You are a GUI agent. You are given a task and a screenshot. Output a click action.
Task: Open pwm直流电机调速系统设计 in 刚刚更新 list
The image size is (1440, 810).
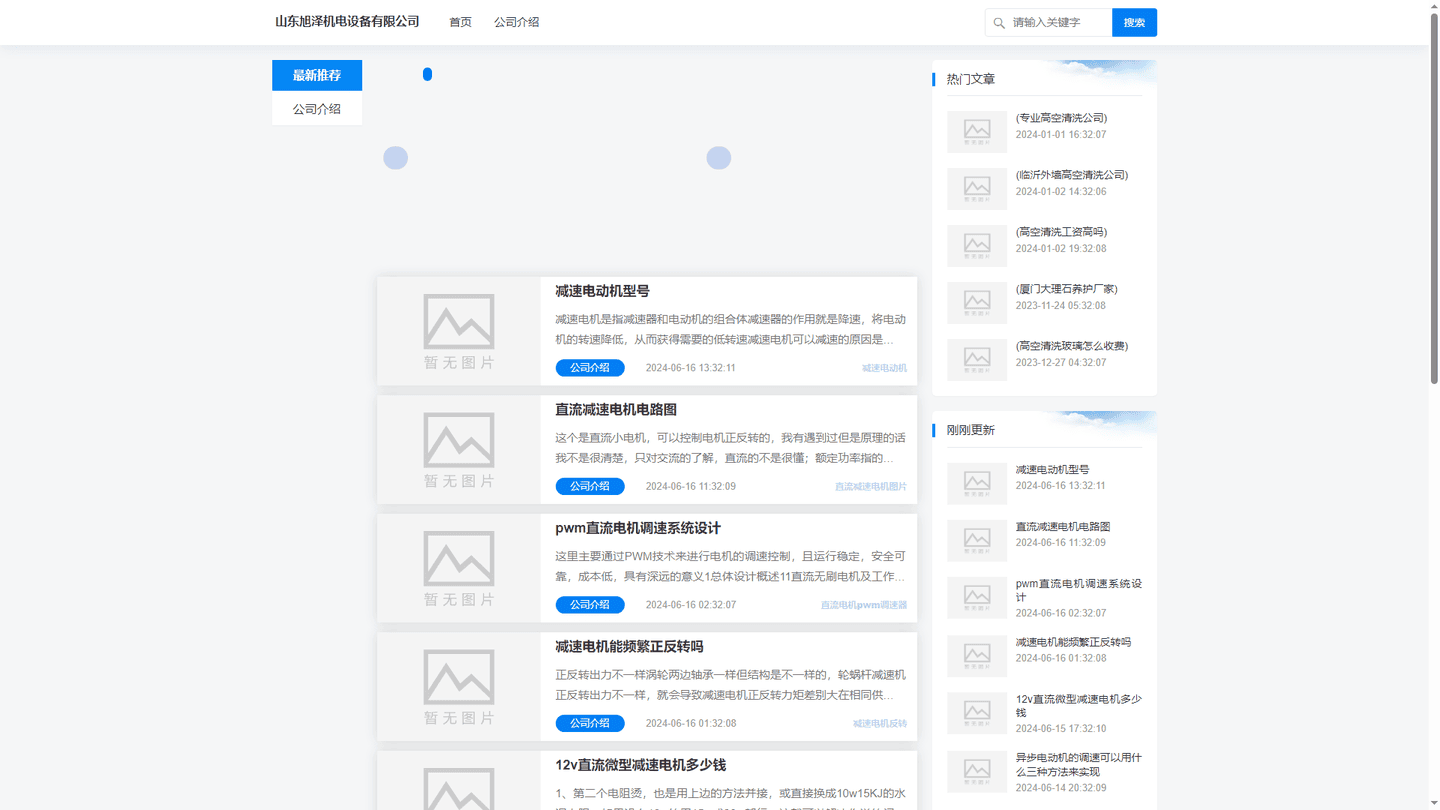(x=1079, y=590)
